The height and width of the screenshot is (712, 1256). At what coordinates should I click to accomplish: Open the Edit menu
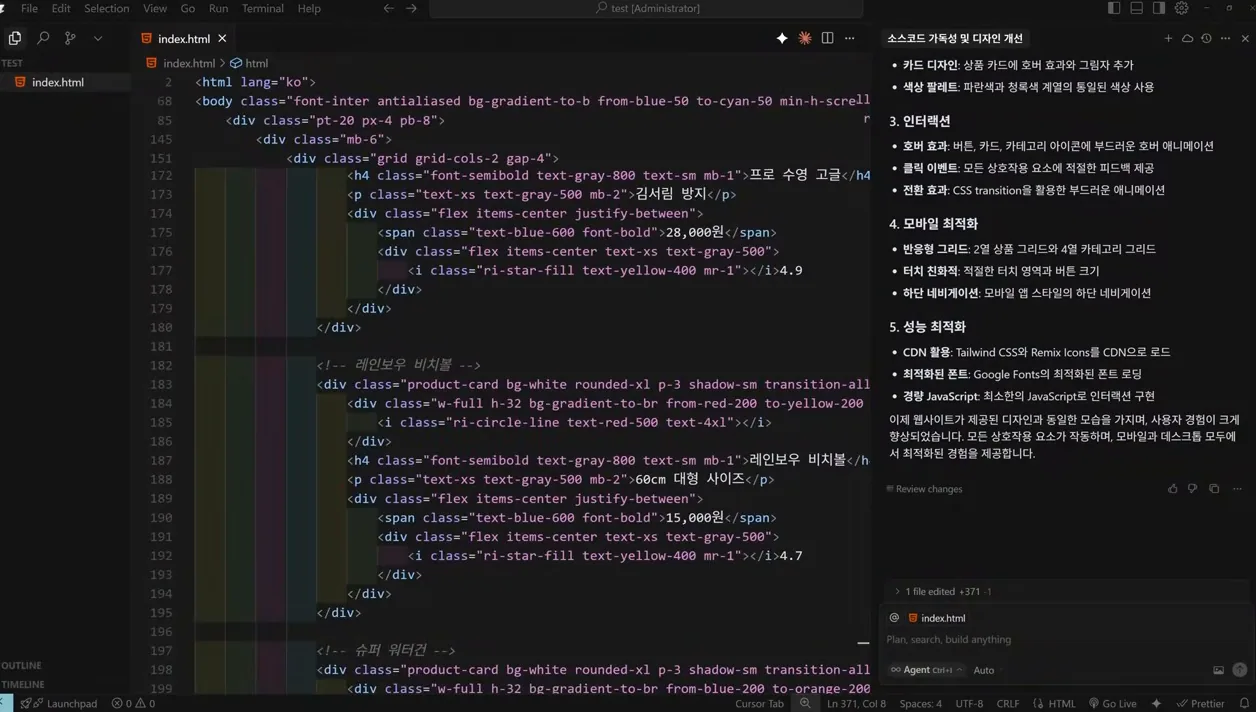coord(61,8)
